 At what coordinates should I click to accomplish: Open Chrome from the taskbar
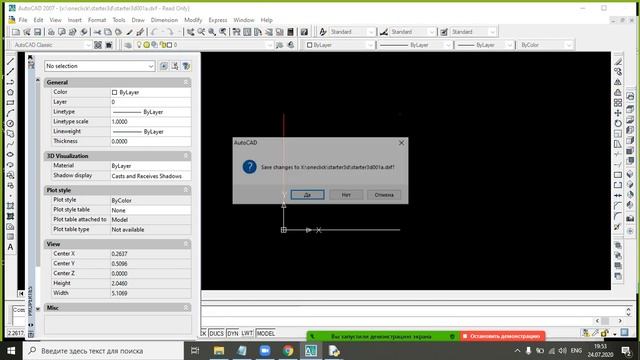coord(288,351)
